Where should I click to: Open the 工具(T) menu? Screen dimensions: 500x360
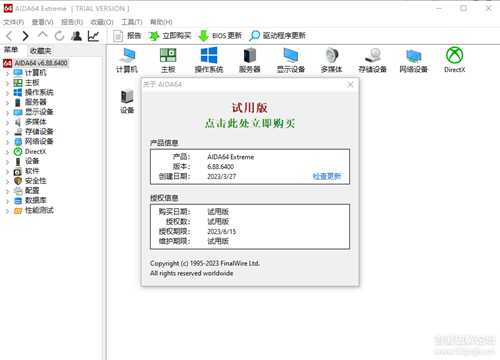(x=132, y=22)
